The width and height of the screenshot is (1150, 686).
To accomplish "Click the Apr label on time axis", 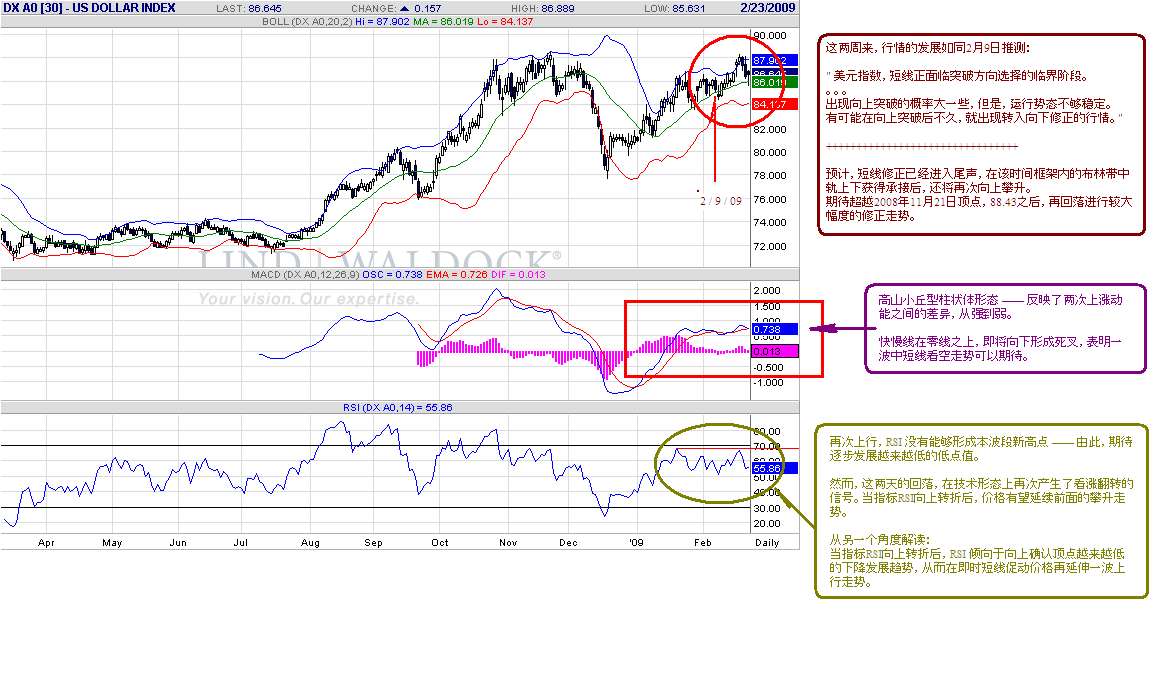I will tap(46, 543).
